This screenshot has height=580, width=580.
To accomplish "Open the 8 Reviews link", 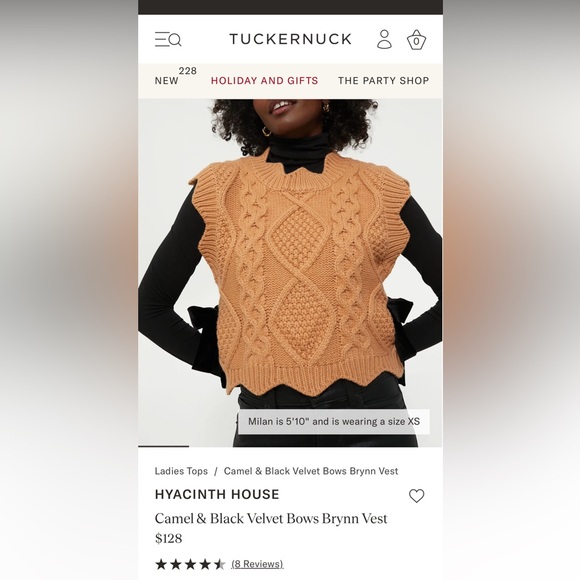I will pyautogui.click(x=257, y=564).
